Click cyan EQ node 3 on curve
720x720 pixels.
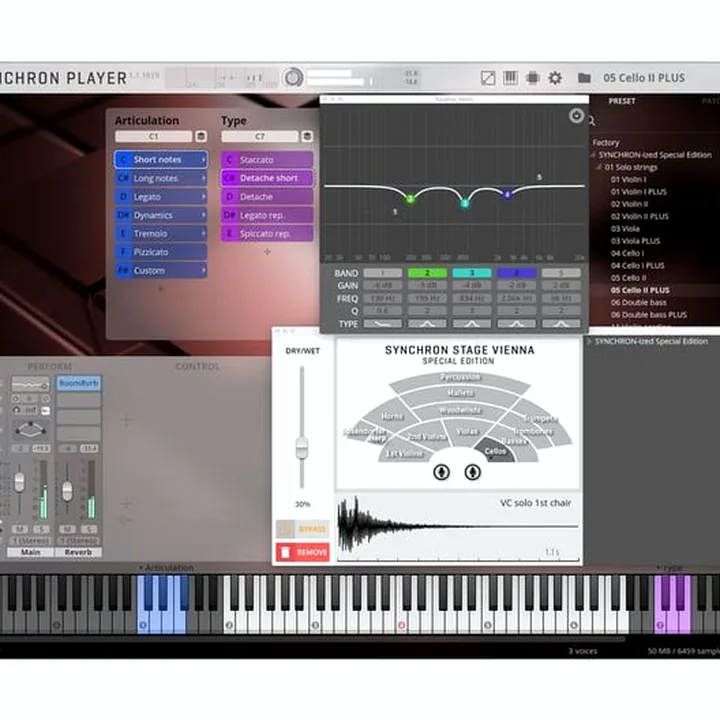465,203
